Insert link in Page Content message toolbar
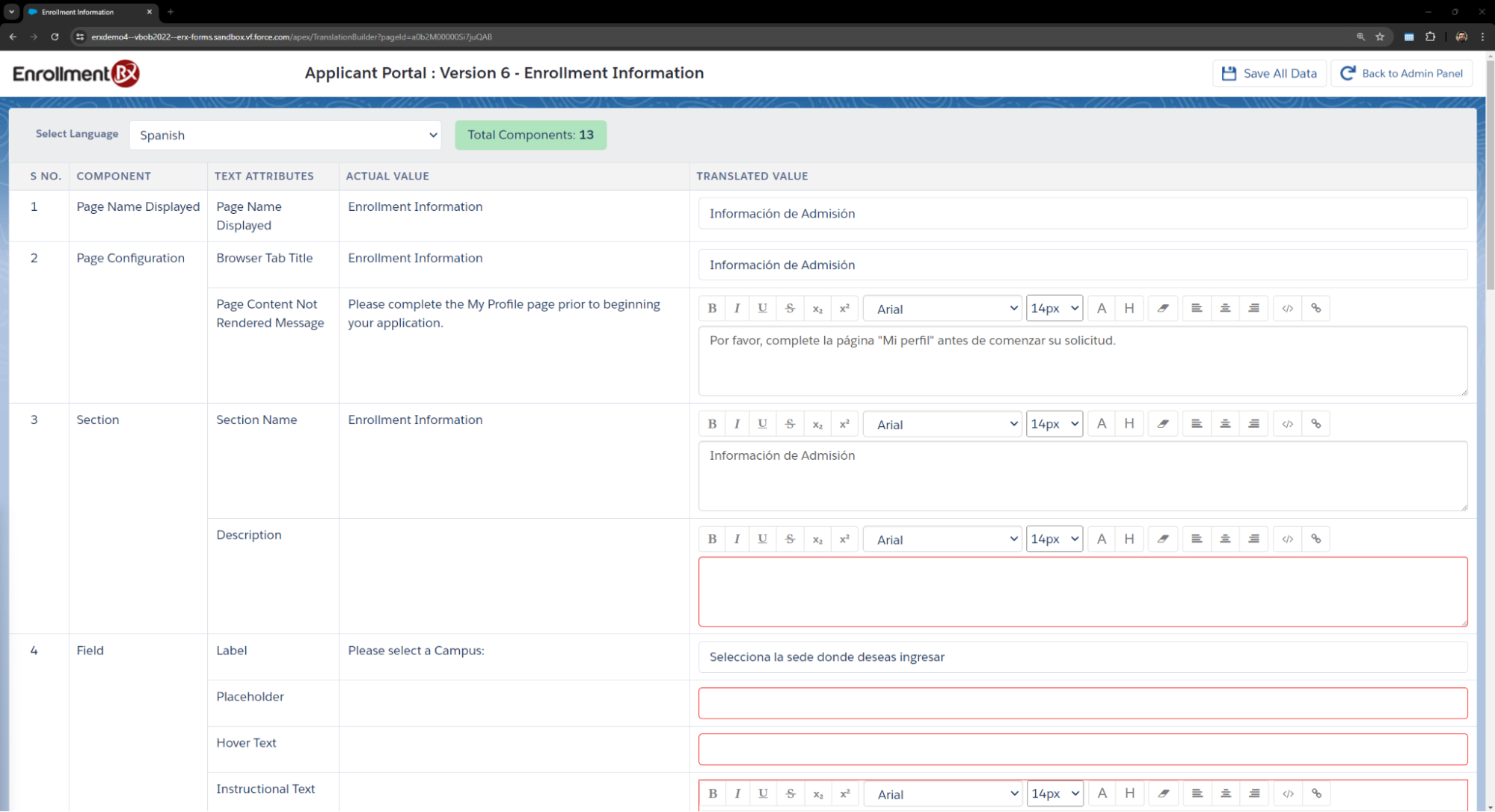This screenshot has width=1495, height=812. click(x=1316, y=308)
